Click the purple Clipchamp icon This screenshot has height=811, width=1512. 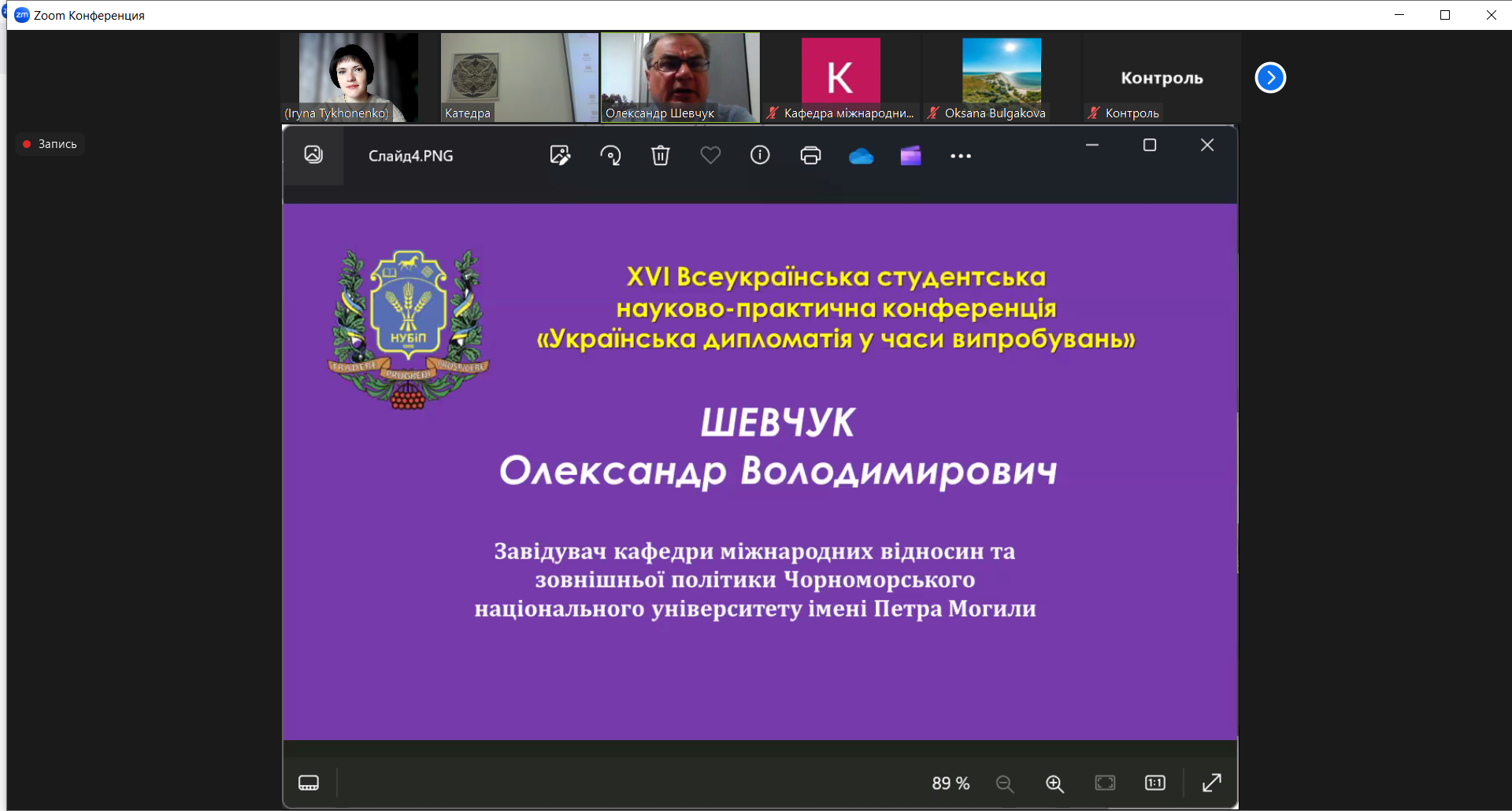(x=910, y=156)
